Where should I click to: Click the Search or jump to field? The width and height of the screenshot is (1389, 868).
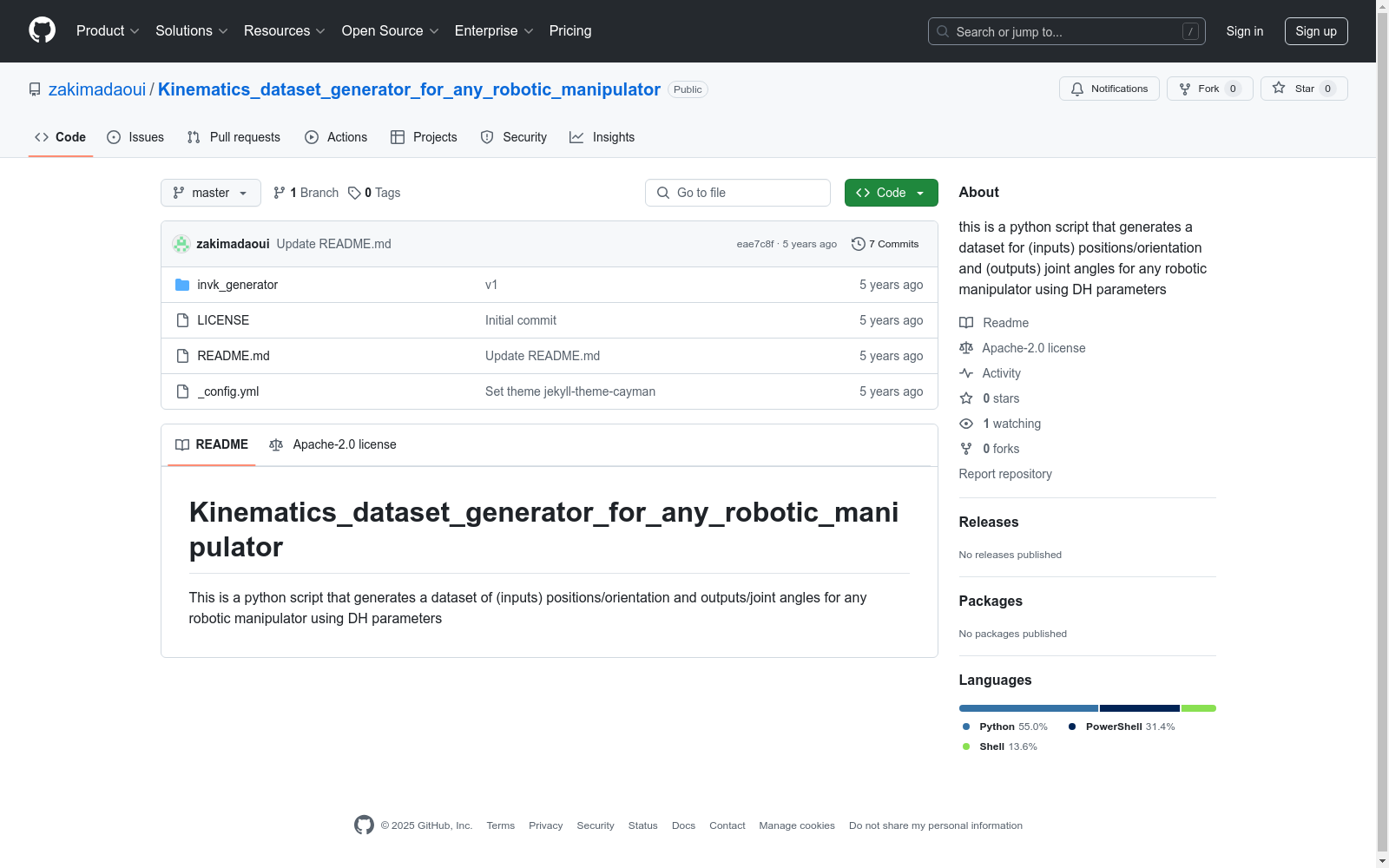1067,31
